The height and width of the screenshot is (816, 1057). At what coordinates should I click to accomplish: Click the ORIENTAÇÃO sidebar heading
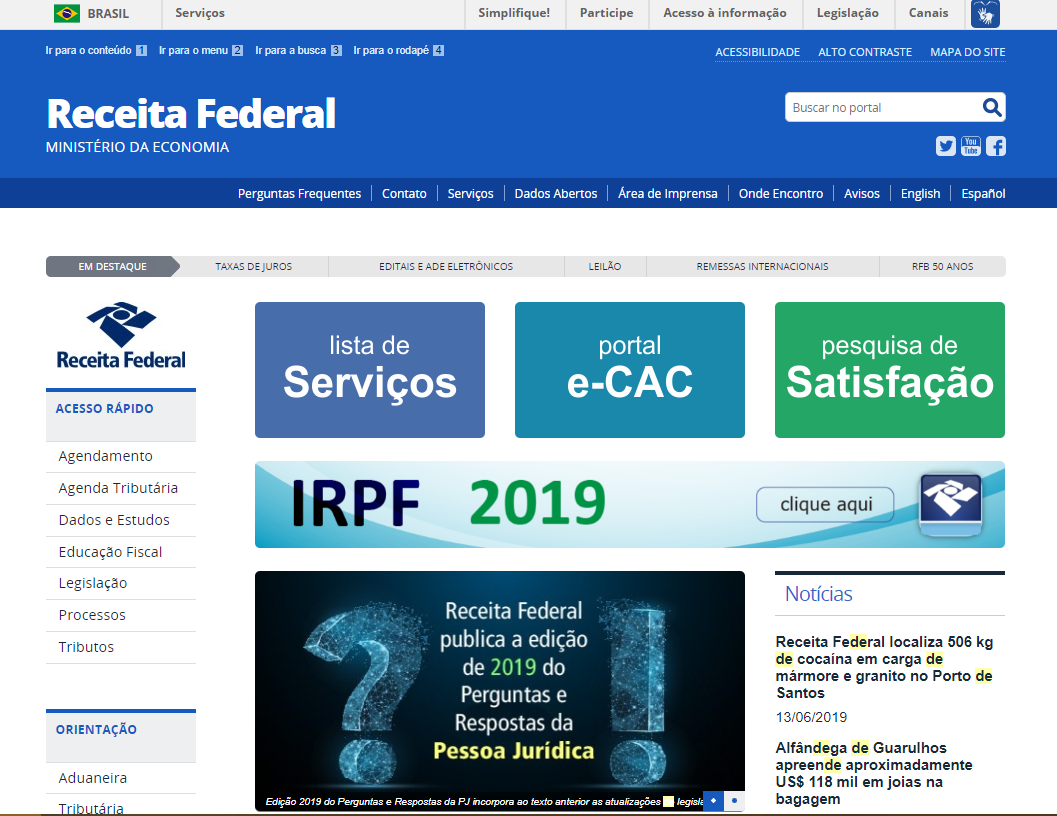click(x=96, y=730)
